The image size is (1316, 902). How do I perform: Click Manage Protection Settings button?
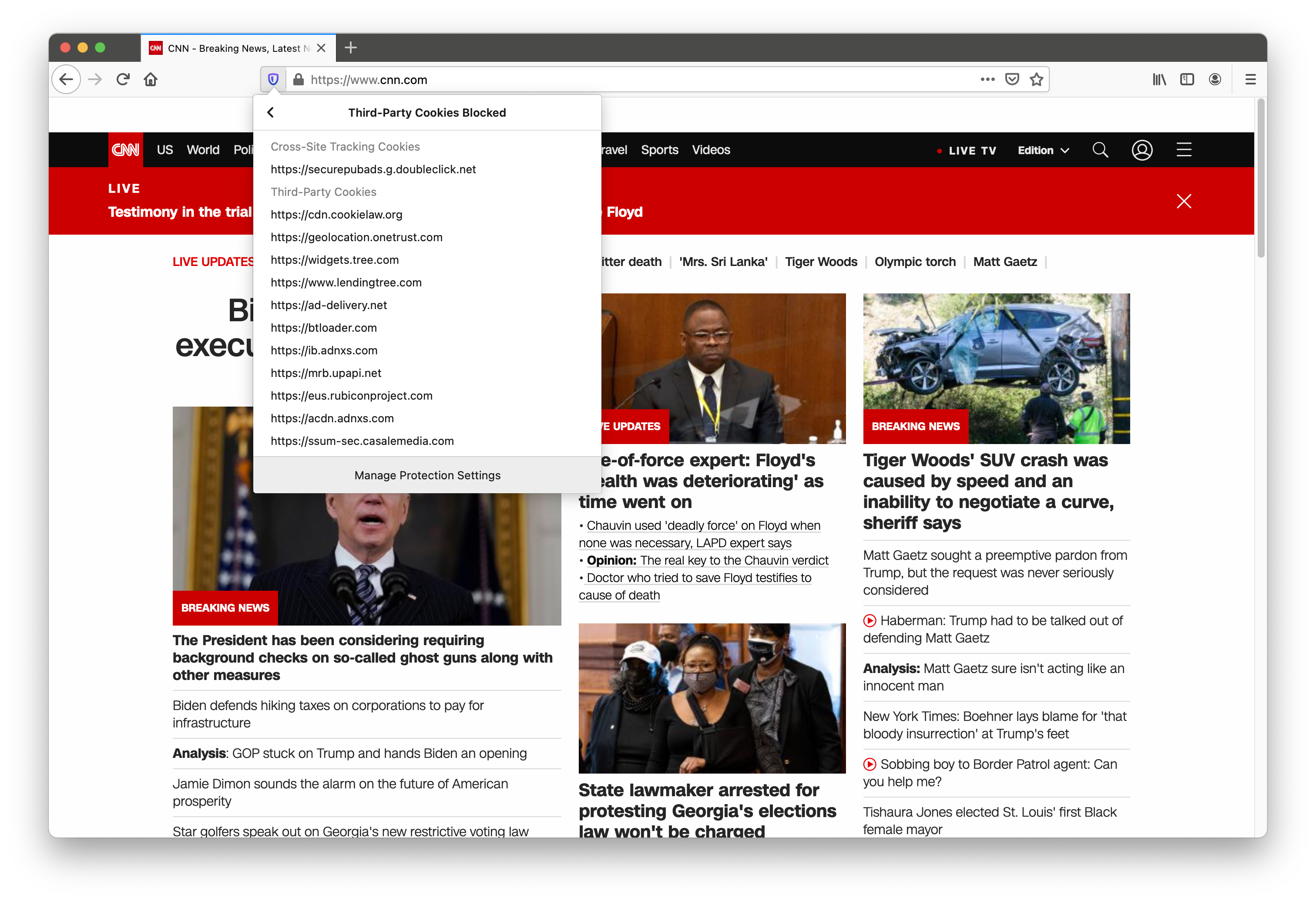click(x=427, y=475)
